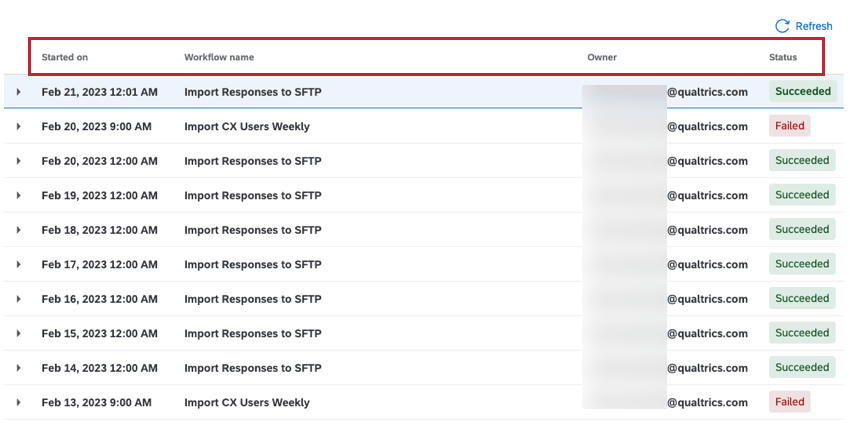850x425 pixels.
Task: Expand the Feb 20, 2023 12:00 AM row
Action: 18,161
